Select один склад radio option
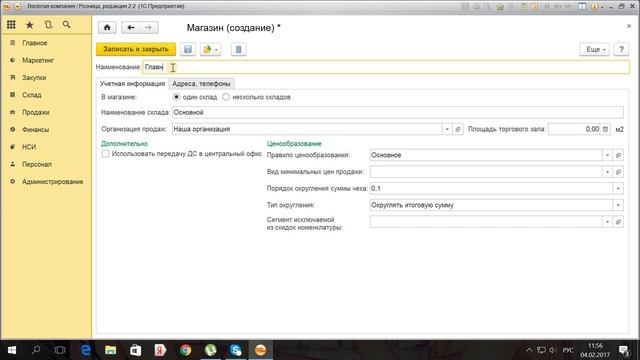 tap(176, 97)
